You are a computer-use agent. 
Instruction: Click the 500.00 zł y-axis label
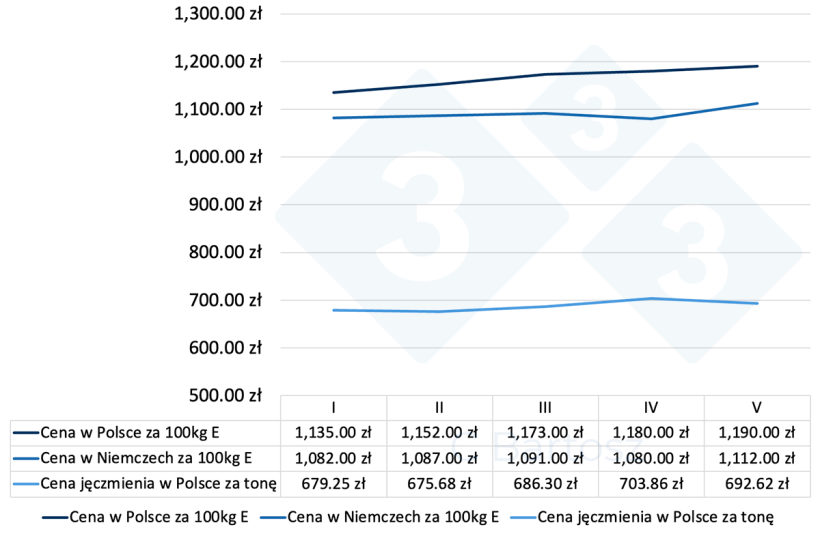(x=224, y=395)
